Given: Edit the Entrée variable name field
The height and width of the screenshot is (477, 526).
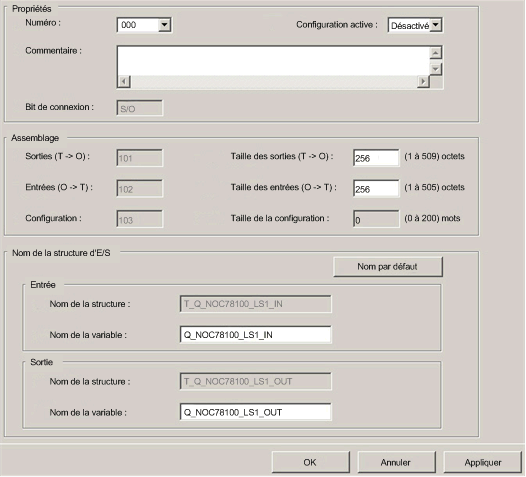Looking at the screenshot, I should [256, 335].
